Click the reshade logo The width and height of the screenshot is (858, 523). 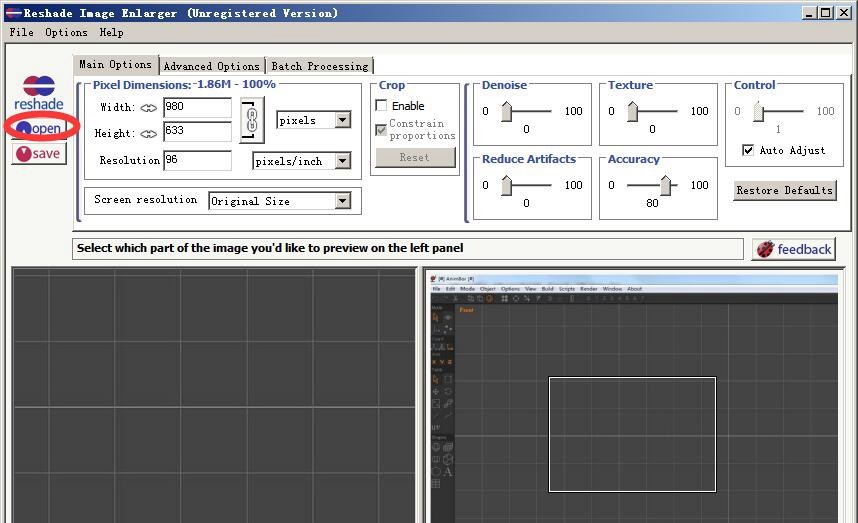(39, 94)
